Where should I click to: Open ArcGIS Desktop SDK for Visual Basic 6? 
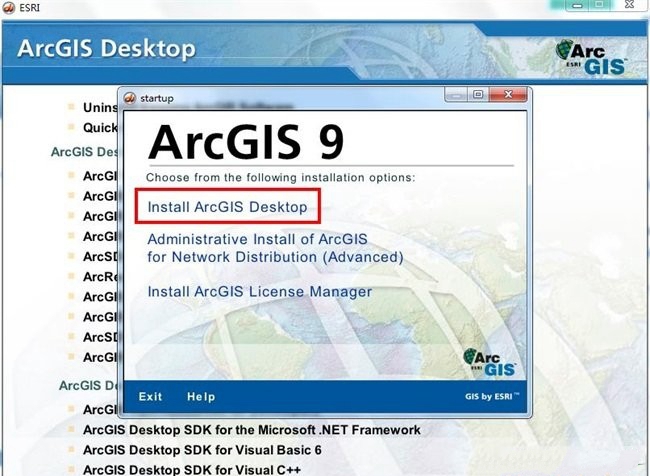[202, 450]
